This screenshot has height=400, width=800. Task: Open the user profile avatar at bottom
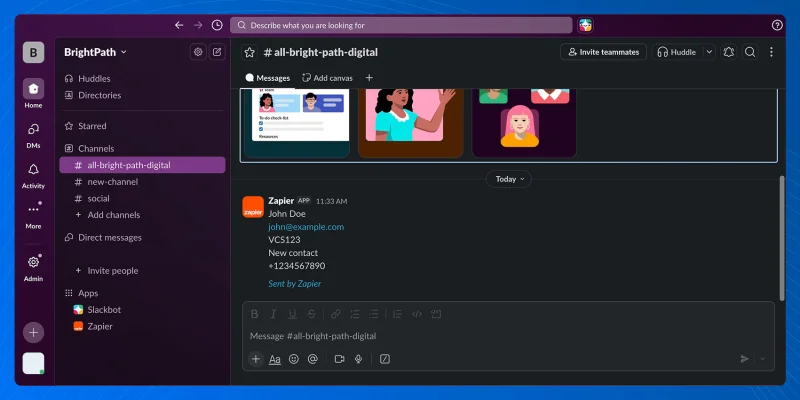[33, 363]
